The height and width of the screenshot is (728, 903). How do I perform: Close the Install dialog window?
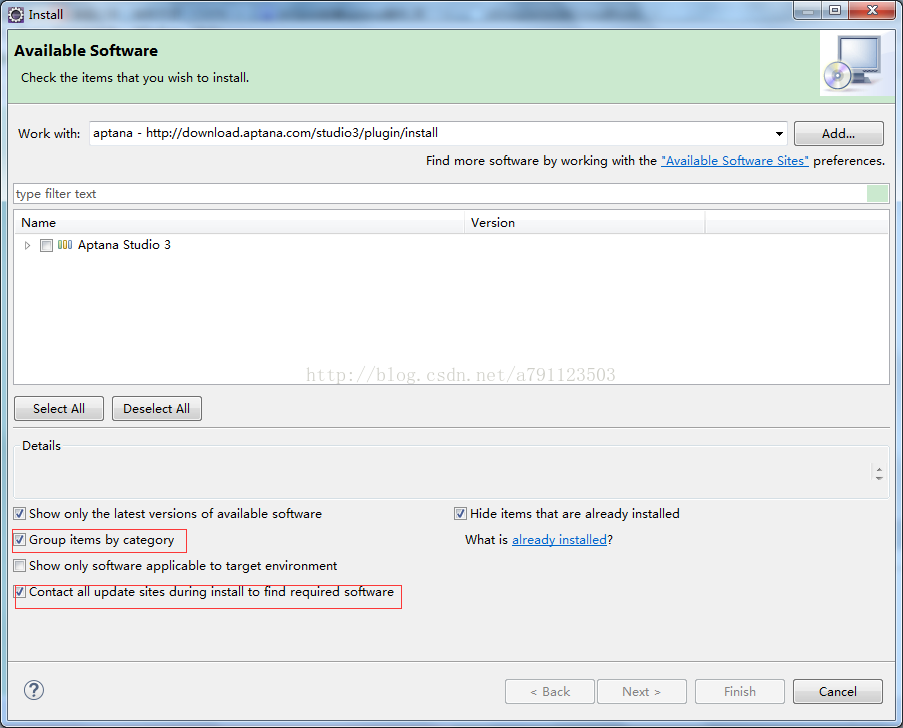tap(872, 10)
